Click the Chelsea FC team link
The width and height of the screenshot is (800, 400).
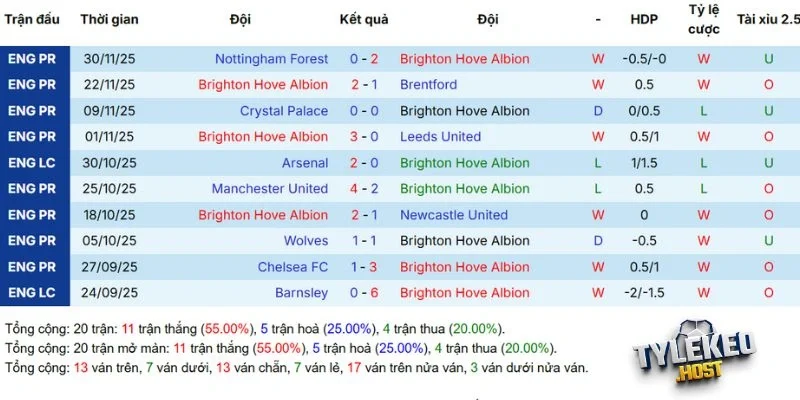point(293,267)
